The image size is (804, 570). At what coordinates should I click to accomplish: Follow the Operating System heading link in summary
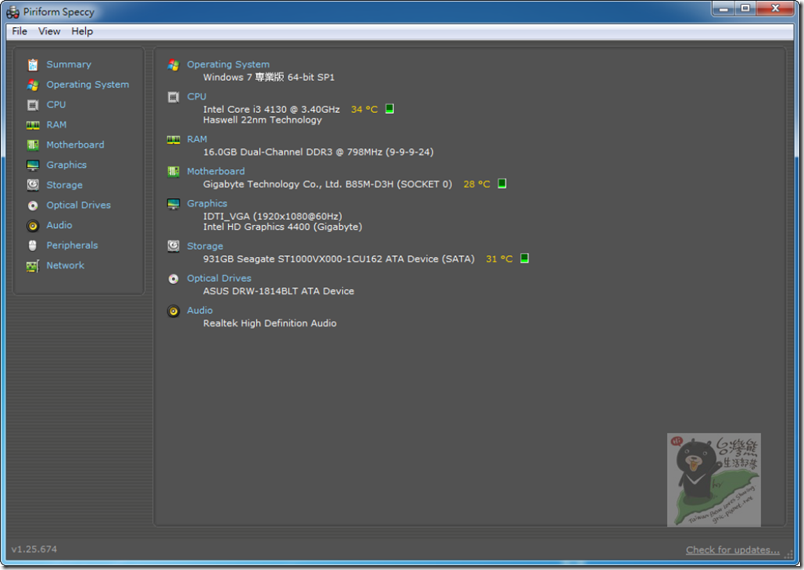pyautogui.click(x=228, y=65)
